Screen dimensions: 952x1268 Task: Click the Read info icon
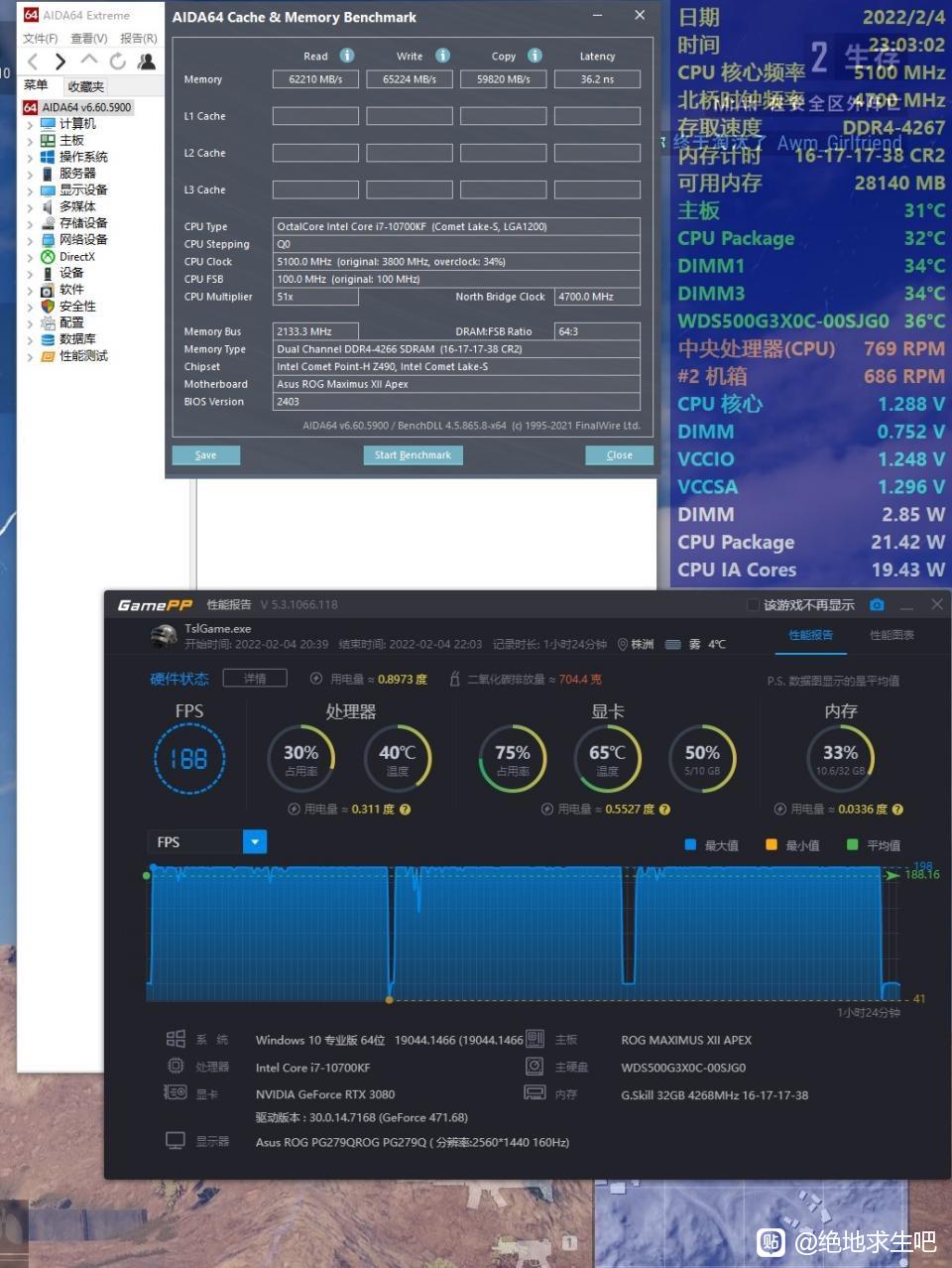pos(347,56)
